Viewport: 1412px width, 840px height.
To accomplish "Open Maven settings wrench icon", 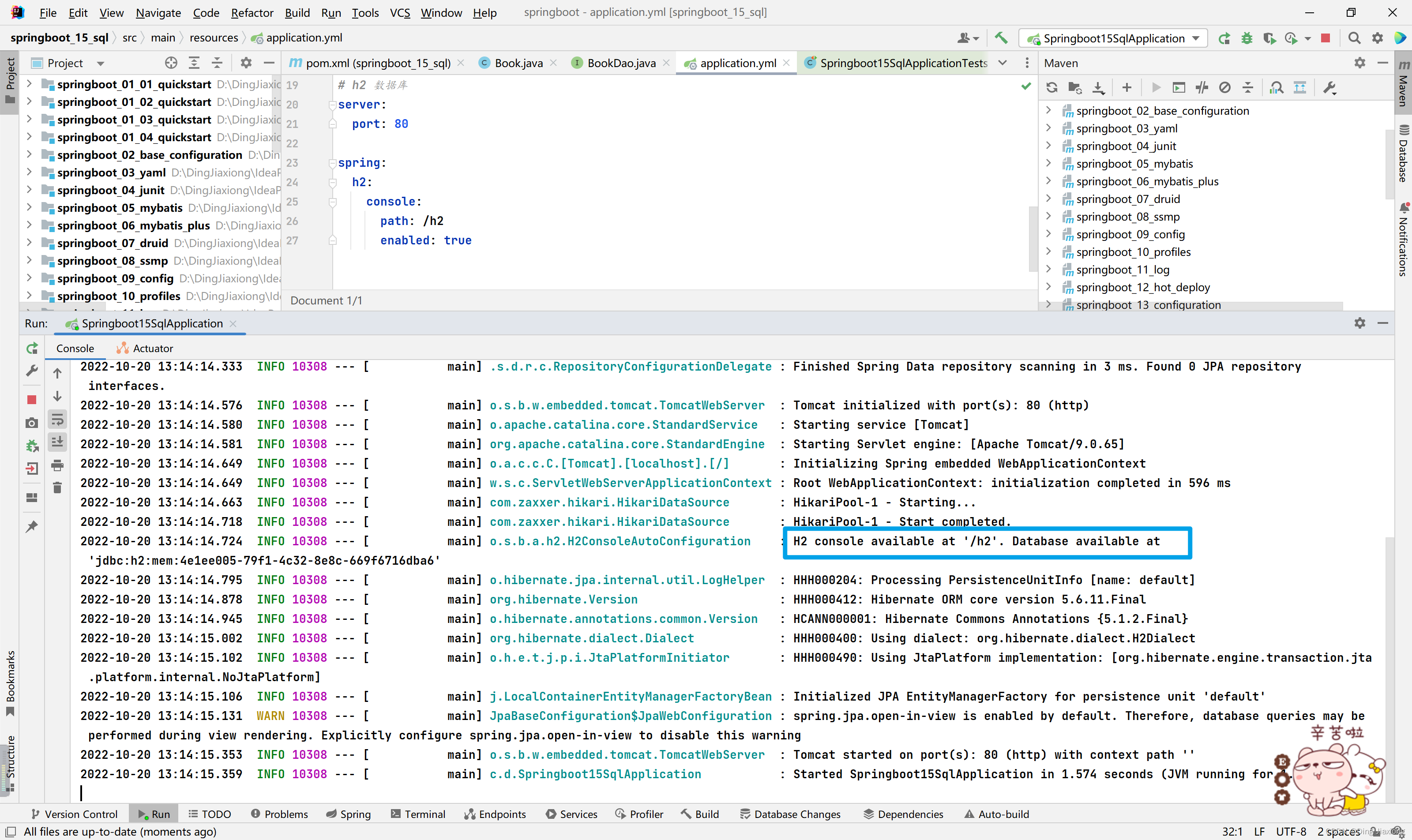I will click(x=1329, y=88).
